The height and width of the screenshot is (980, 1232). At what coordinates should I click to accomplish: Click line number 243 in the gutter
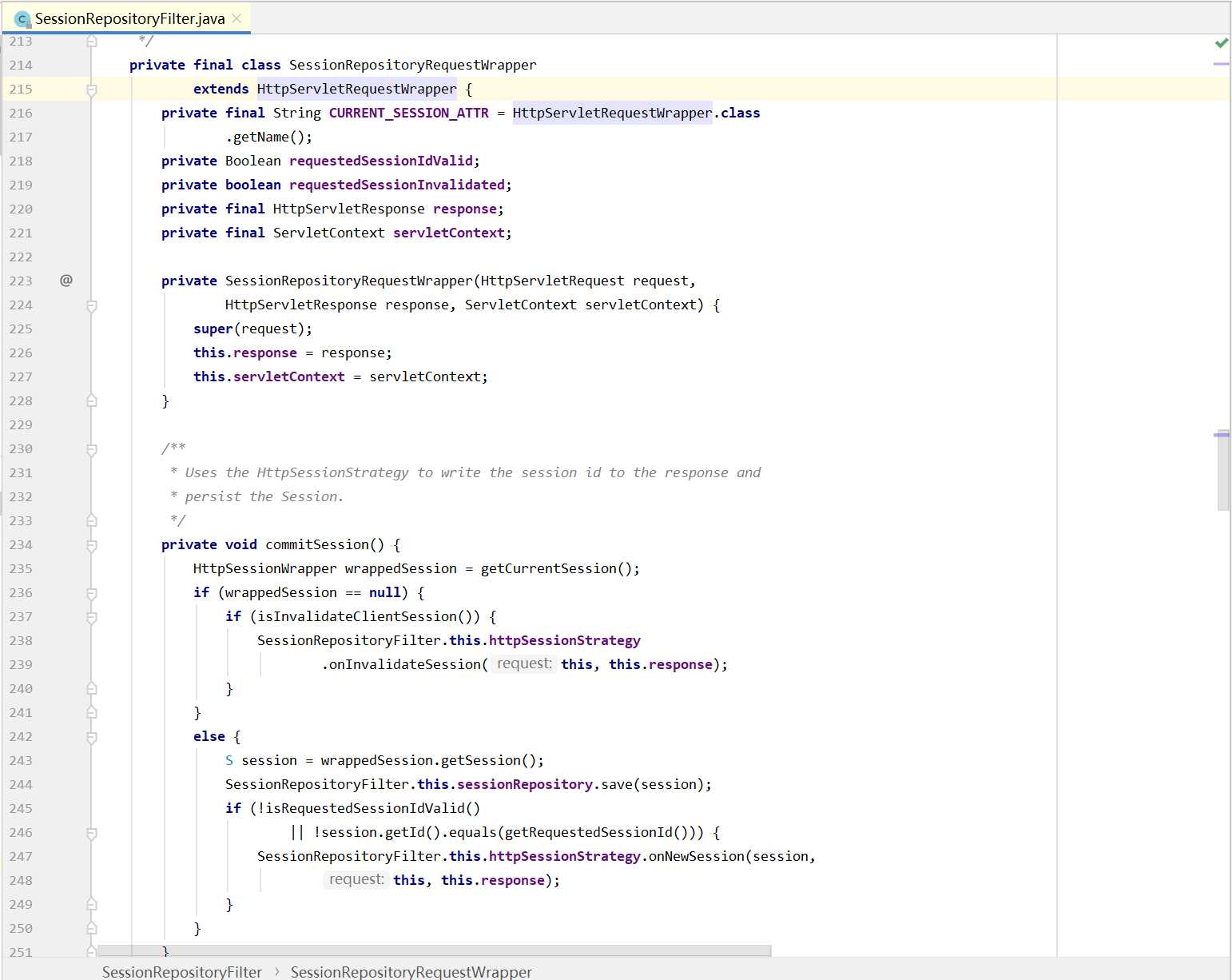[21, 760]
